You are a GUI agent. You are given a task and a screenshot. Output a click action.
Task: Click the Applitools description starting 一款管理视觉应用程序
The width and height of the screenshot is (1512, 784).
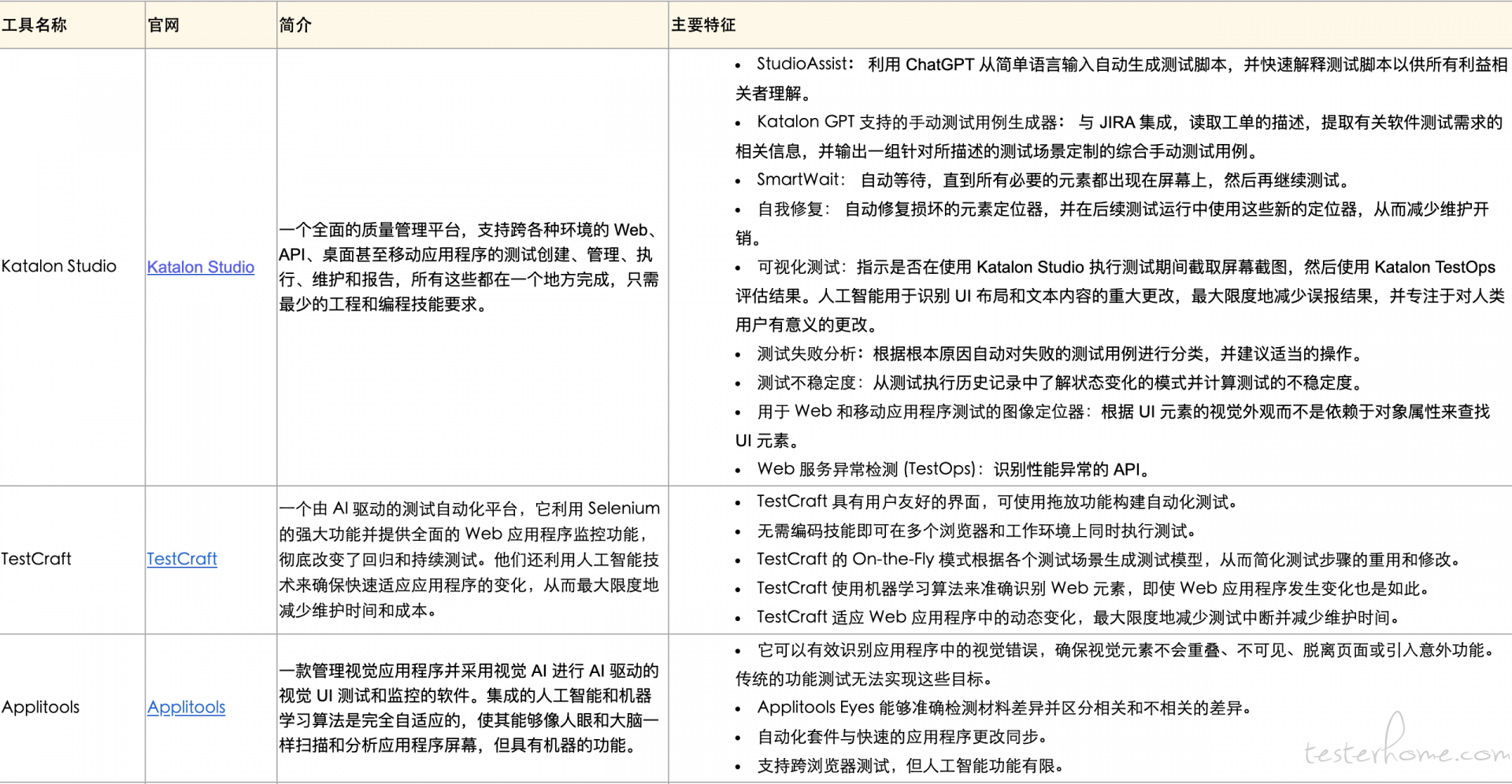469,708
